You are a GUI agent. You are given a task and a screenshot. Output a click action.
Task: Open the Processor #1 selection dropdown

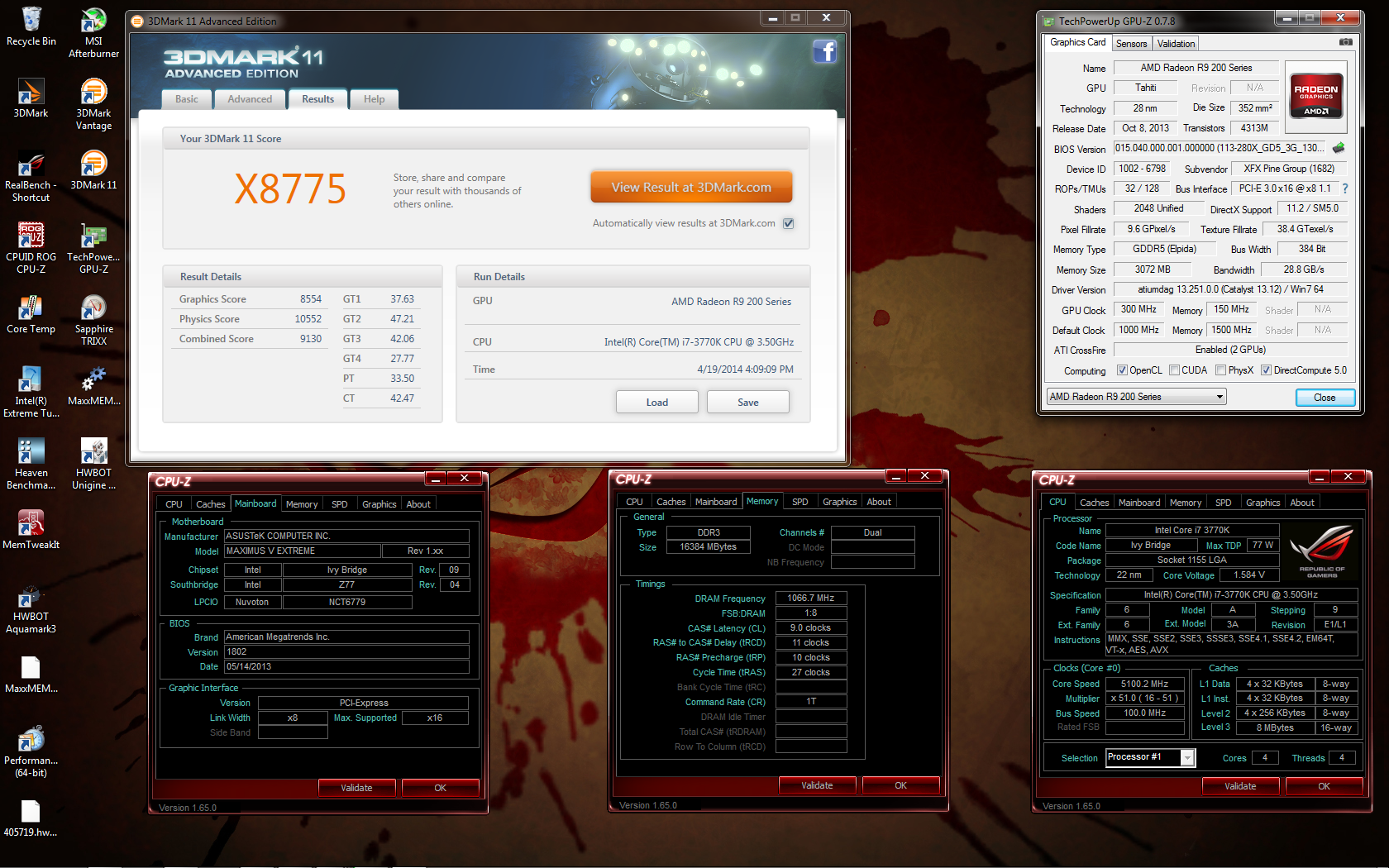[x=1150, y=757]
